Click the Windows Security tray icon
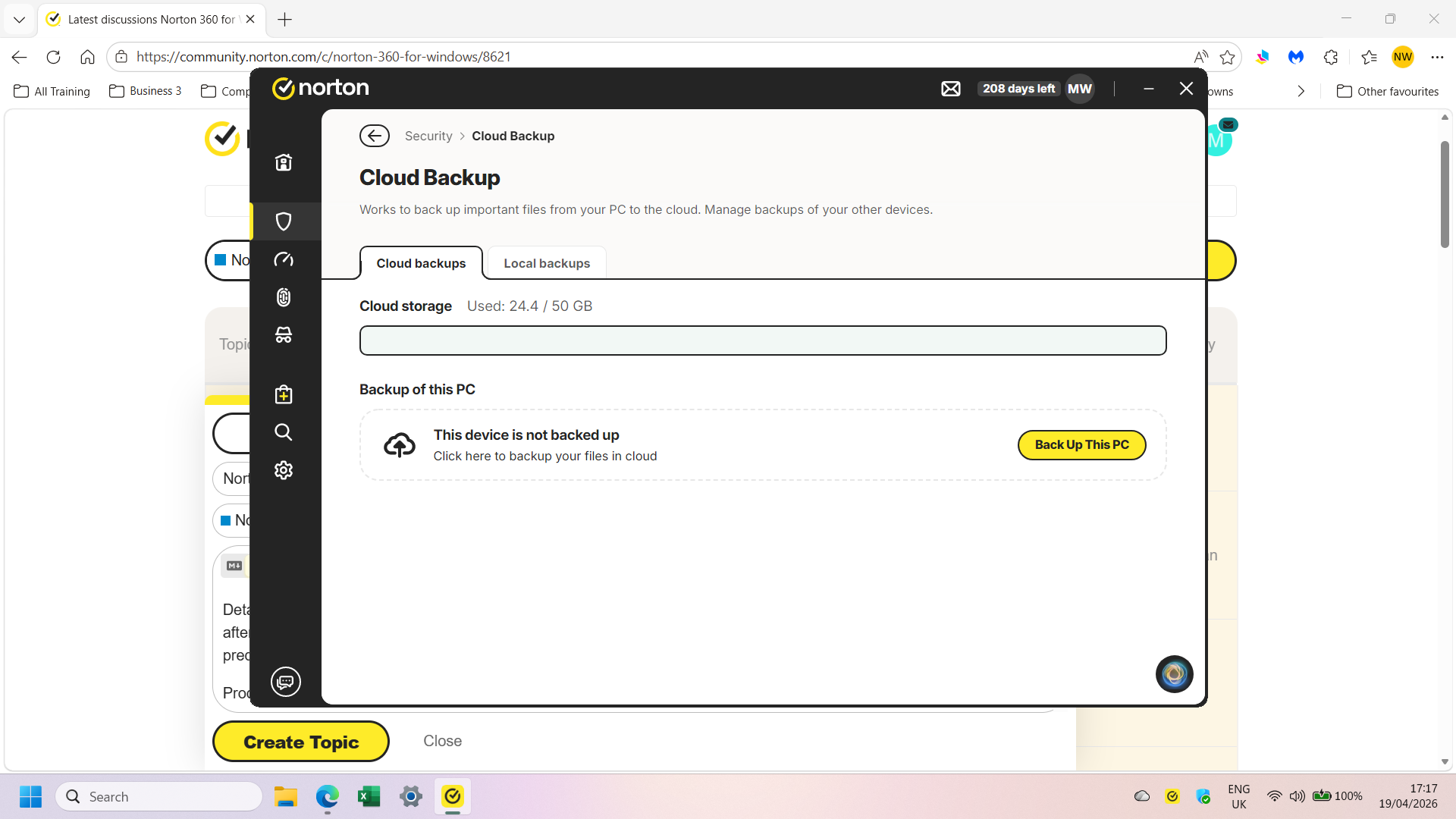 (1203, 796)
